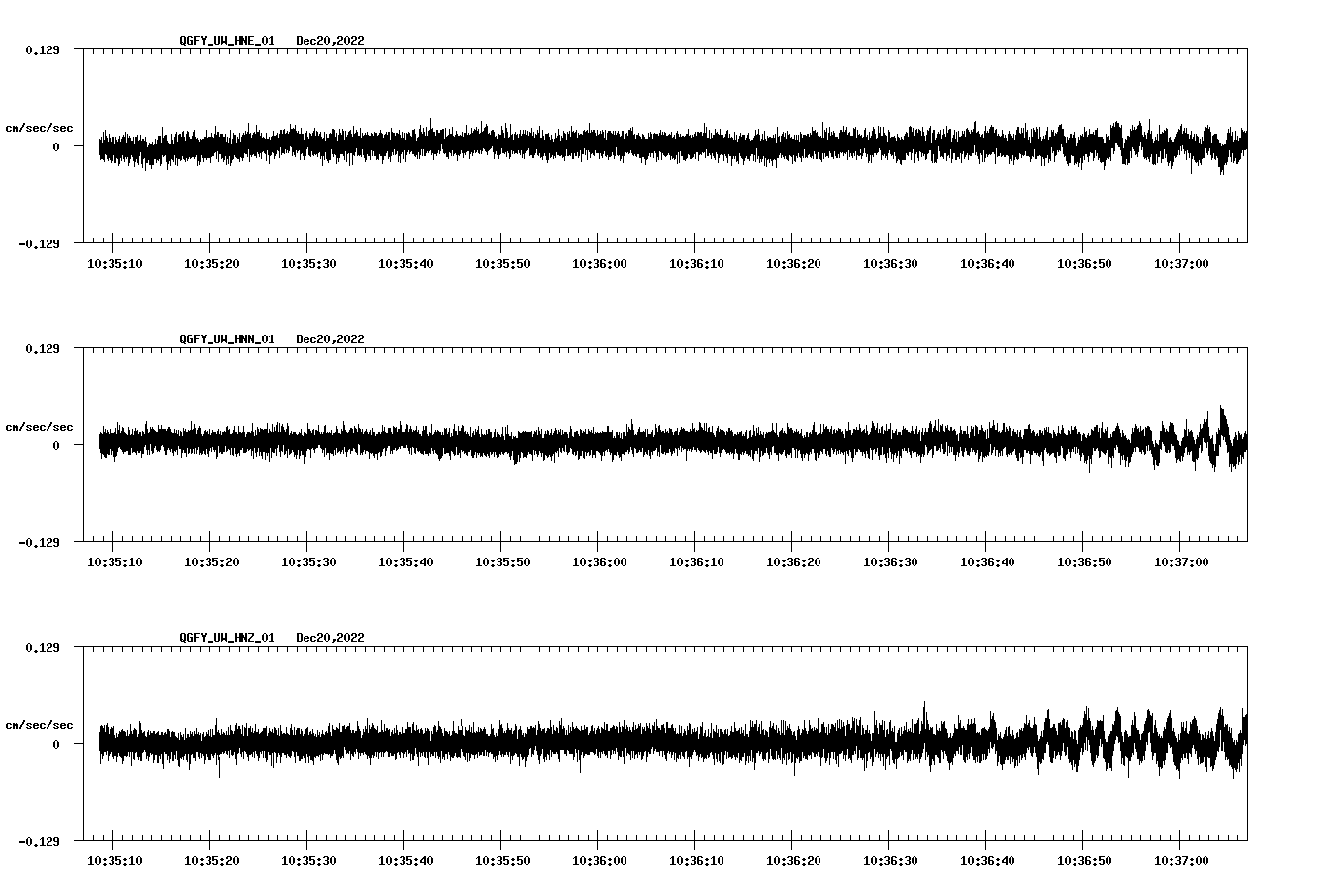
Task: Click the cm/sec/sec unit label of HNN plot
Action: click(x=39, y=427)
